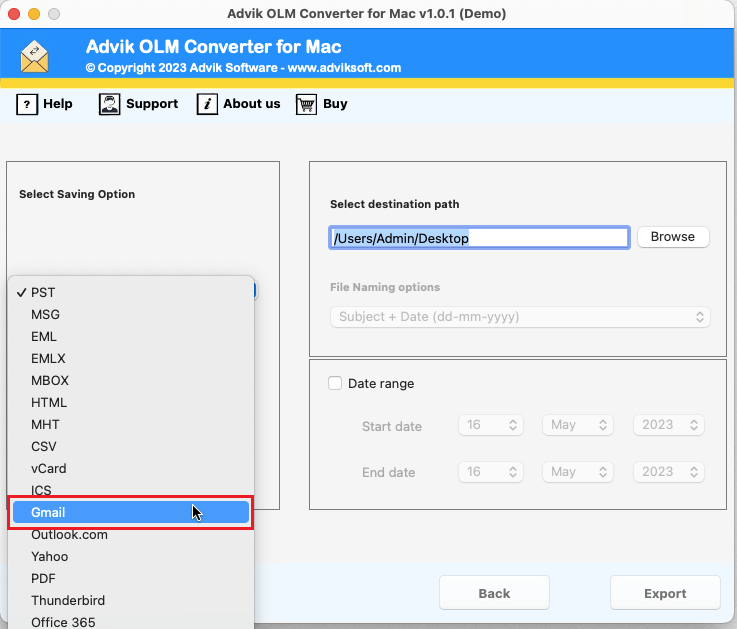This screenshot has height=629, width=737.
Task: Click the Buy shopping cart icon
Action: (306, 104)
